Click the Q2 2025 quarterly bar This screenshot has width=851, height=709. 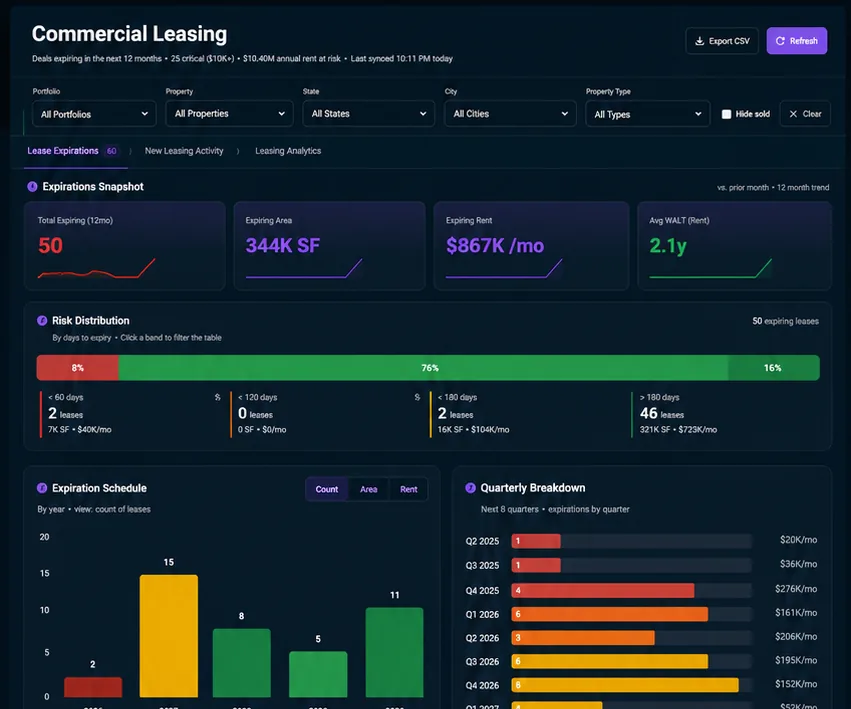[x=536, y=541]
